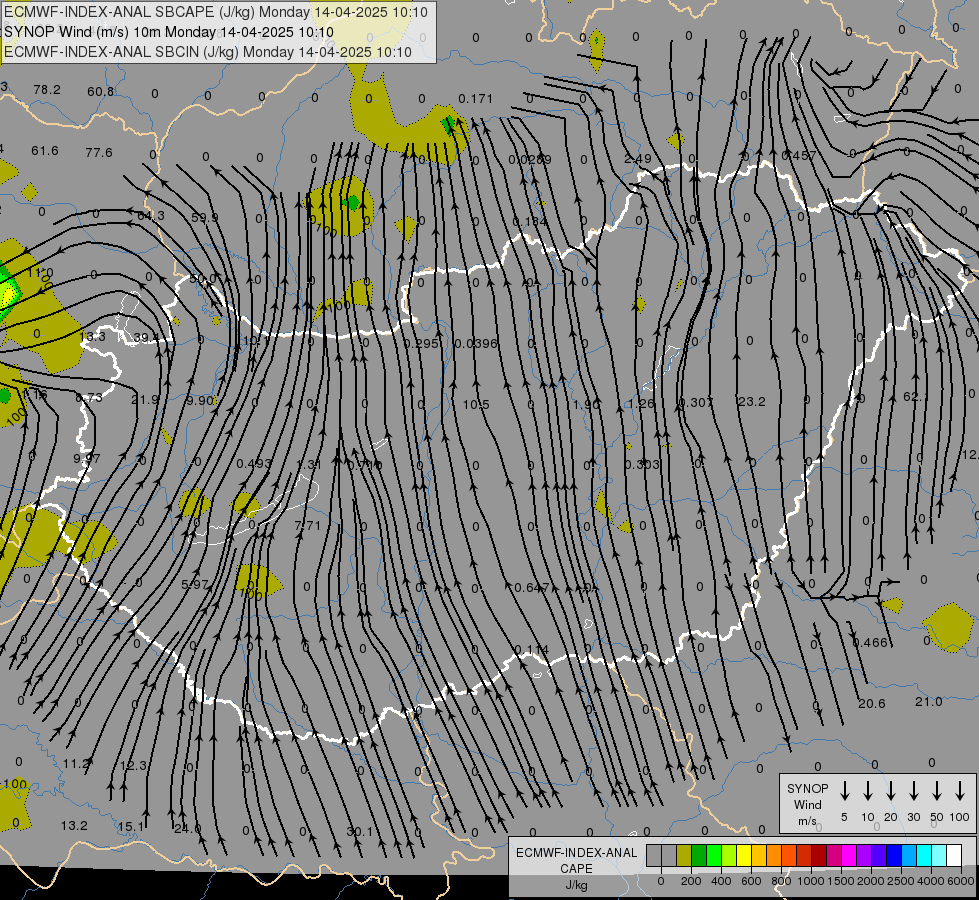Click the SBCAPE title line
The height and width of the screenshot is (900, 979).
pyautogui.click(x=216, y=12)
